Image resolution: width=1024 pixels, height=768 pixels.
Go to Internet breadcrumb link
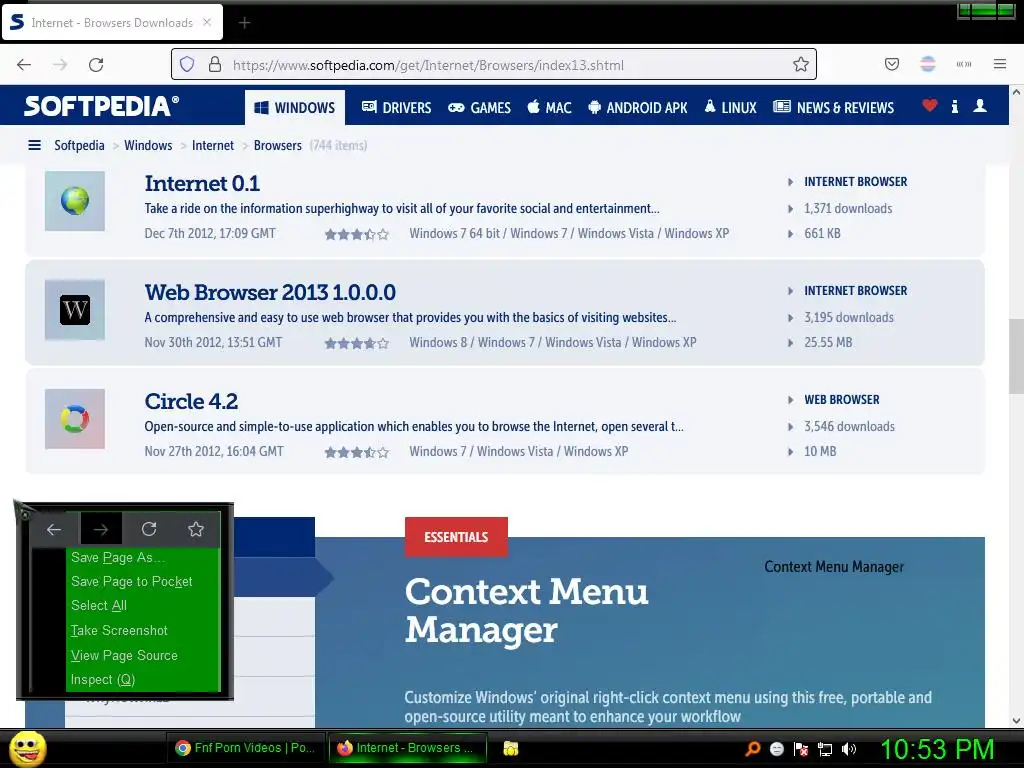213,145
